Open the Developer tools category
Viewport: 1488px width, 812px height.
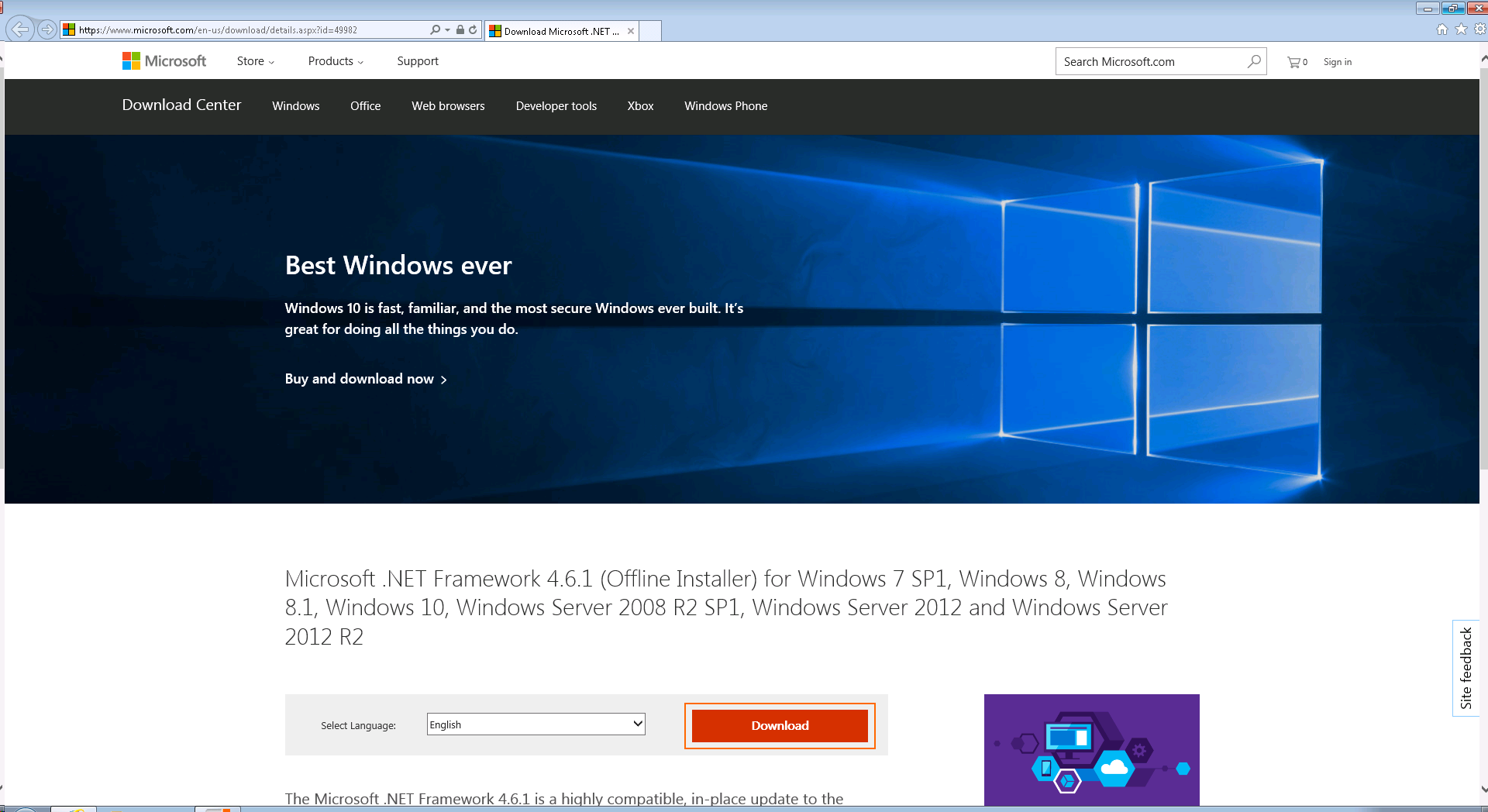pos(556,106)
